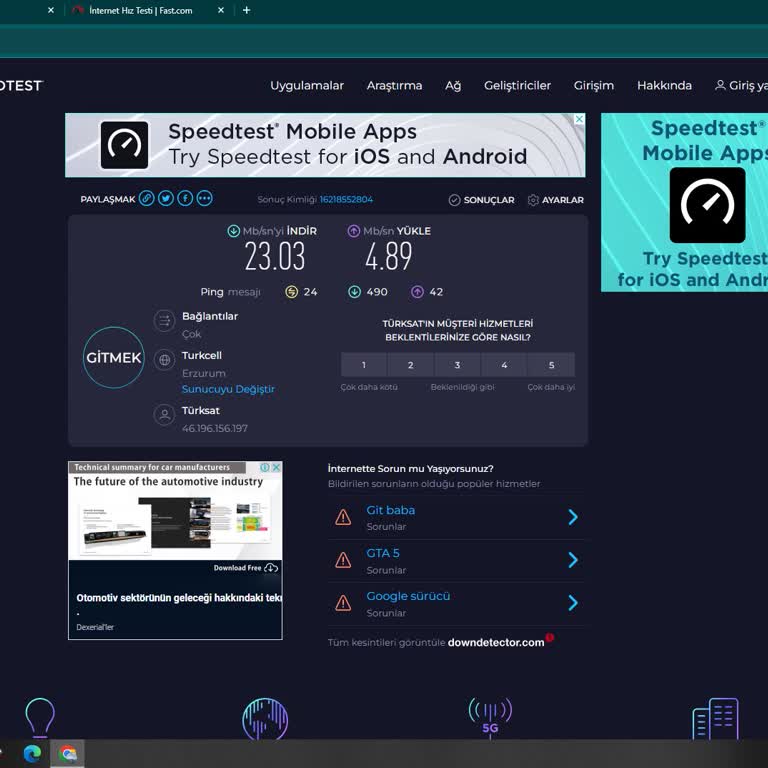
Task: Click Download Free in automotive ad
Action: pyautogui.click(x=245, y=568)
